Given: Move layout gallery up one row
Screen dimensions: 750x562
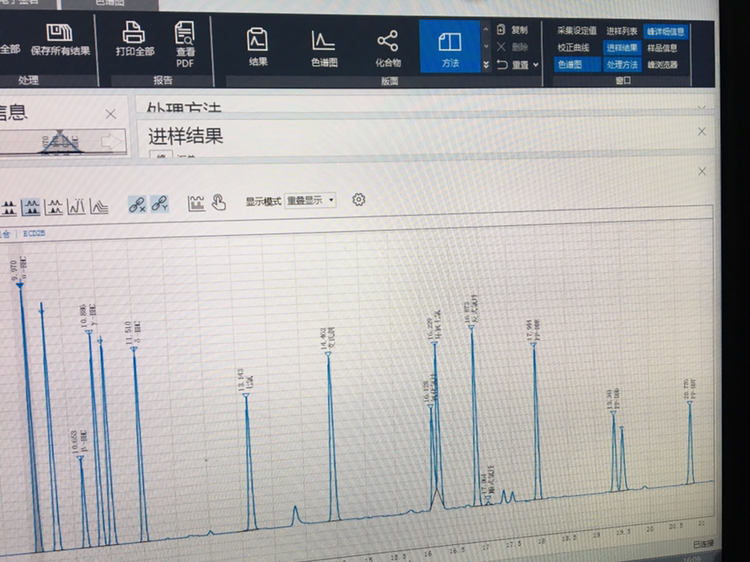Looking at the screenshot, I should click(486, 30).
